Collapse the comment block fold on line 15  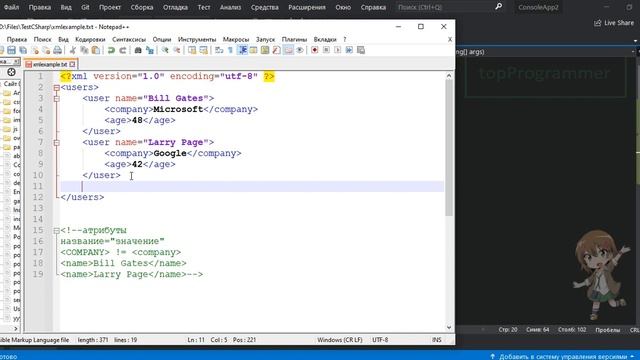tap(57, 231)
